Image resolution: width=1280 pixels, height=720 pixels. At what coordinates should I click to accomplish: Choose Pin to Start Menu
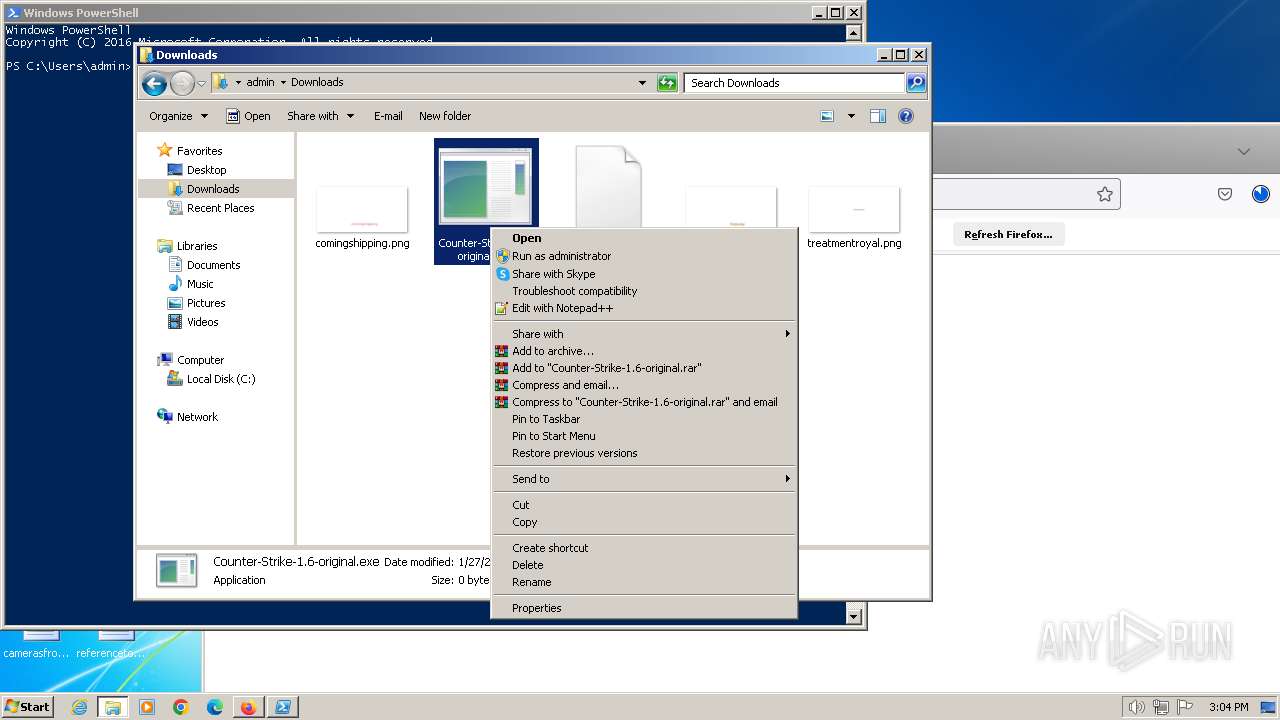coord(644,436)
